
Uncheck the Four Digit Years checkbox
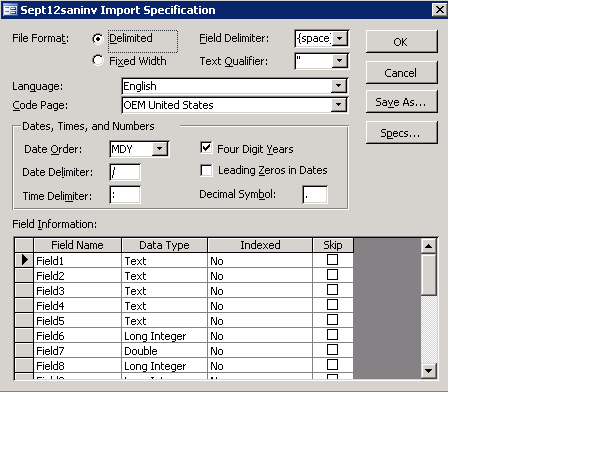click(207, 149)
